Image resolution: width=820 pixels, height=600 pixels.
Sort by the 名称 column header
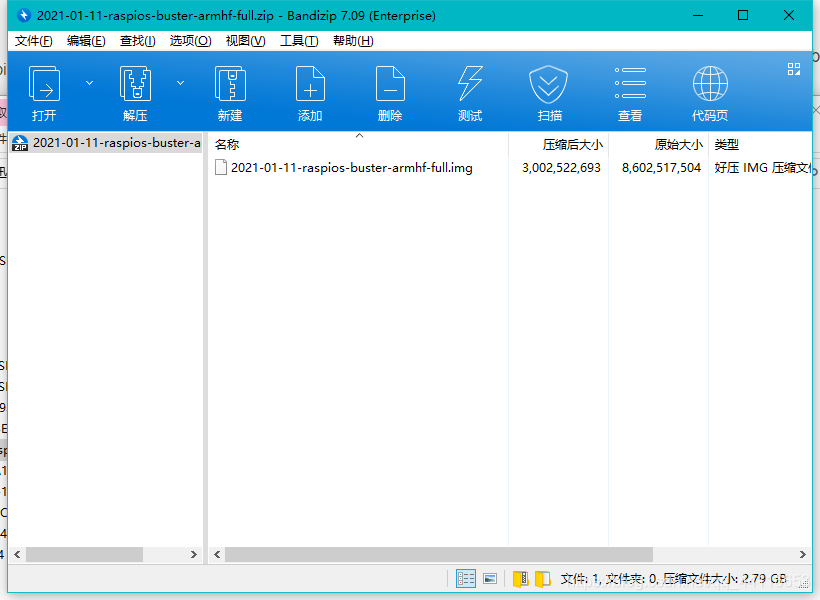tap(359, 144)
